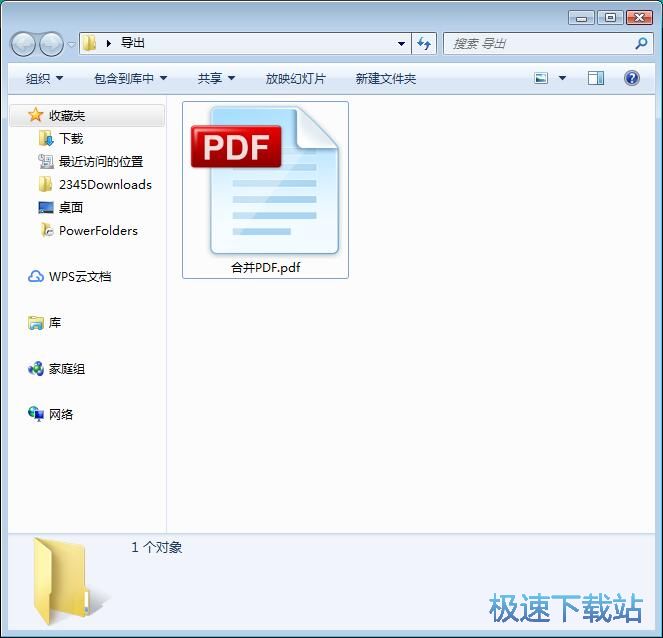Click the 库 libraries icon
Screen dimensions: 663x638
pos(36,323)
